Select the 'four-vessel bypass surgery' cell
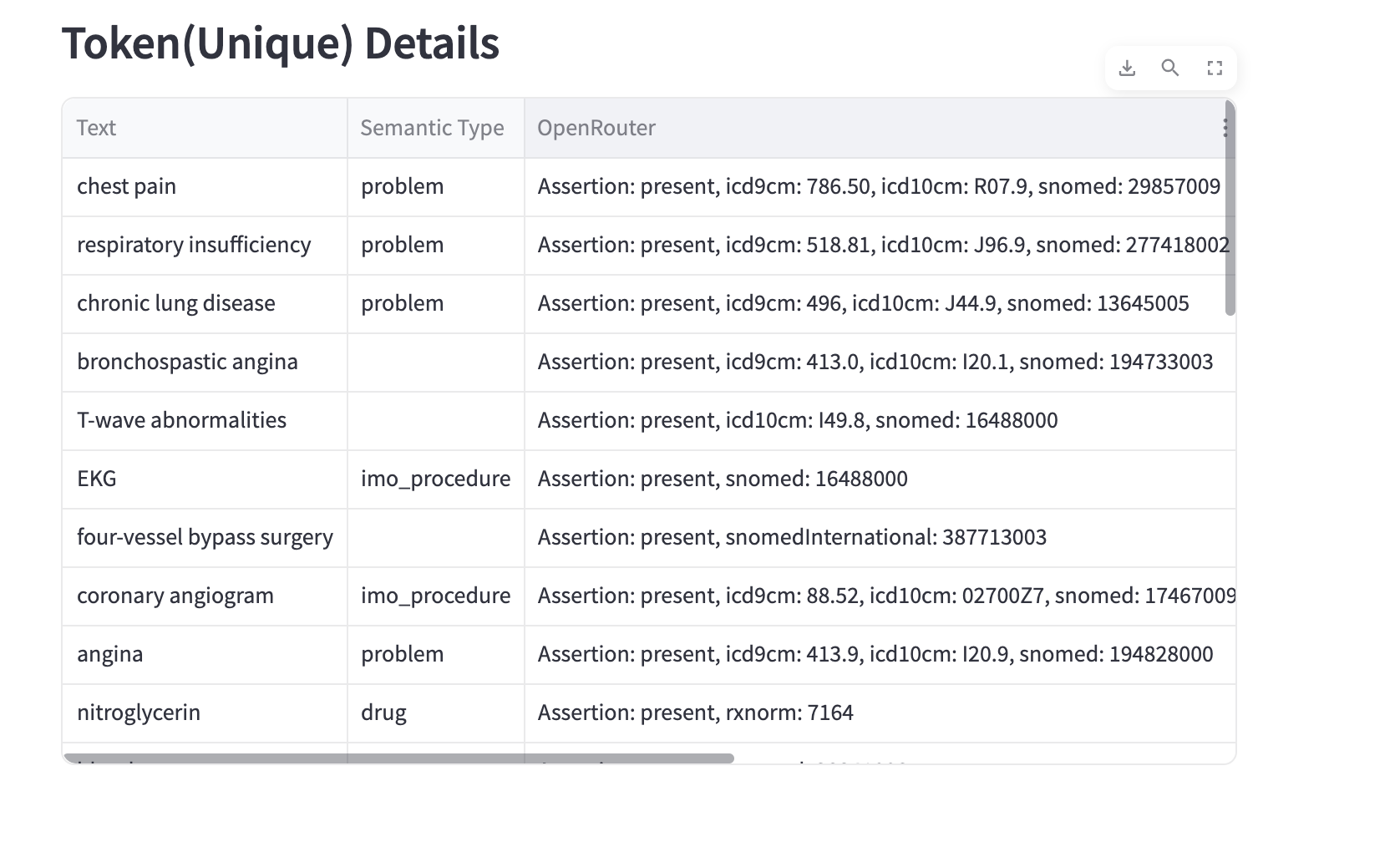The height and width of the screenshot is (847, 1400). pos(204,537)
